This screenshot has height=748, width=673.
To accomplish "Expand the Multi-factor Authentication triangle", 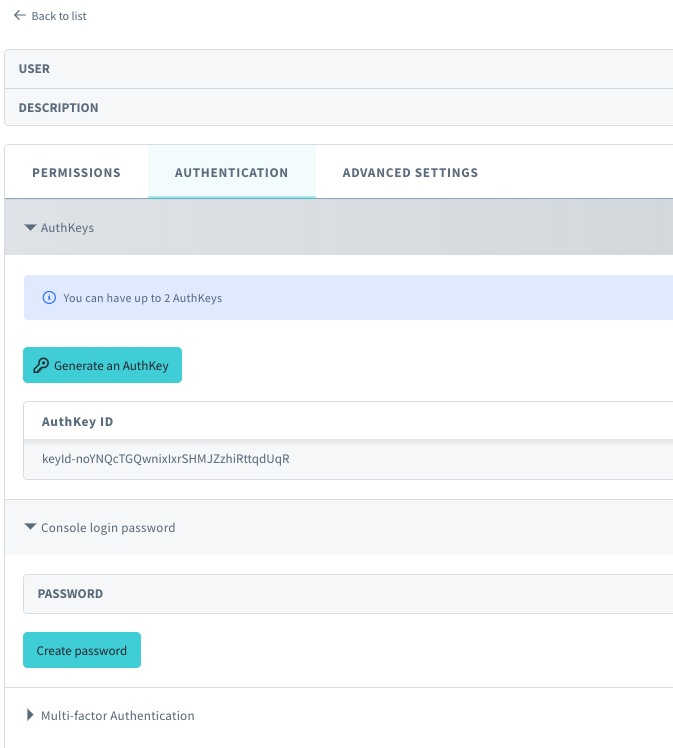I will click(30, 715).
